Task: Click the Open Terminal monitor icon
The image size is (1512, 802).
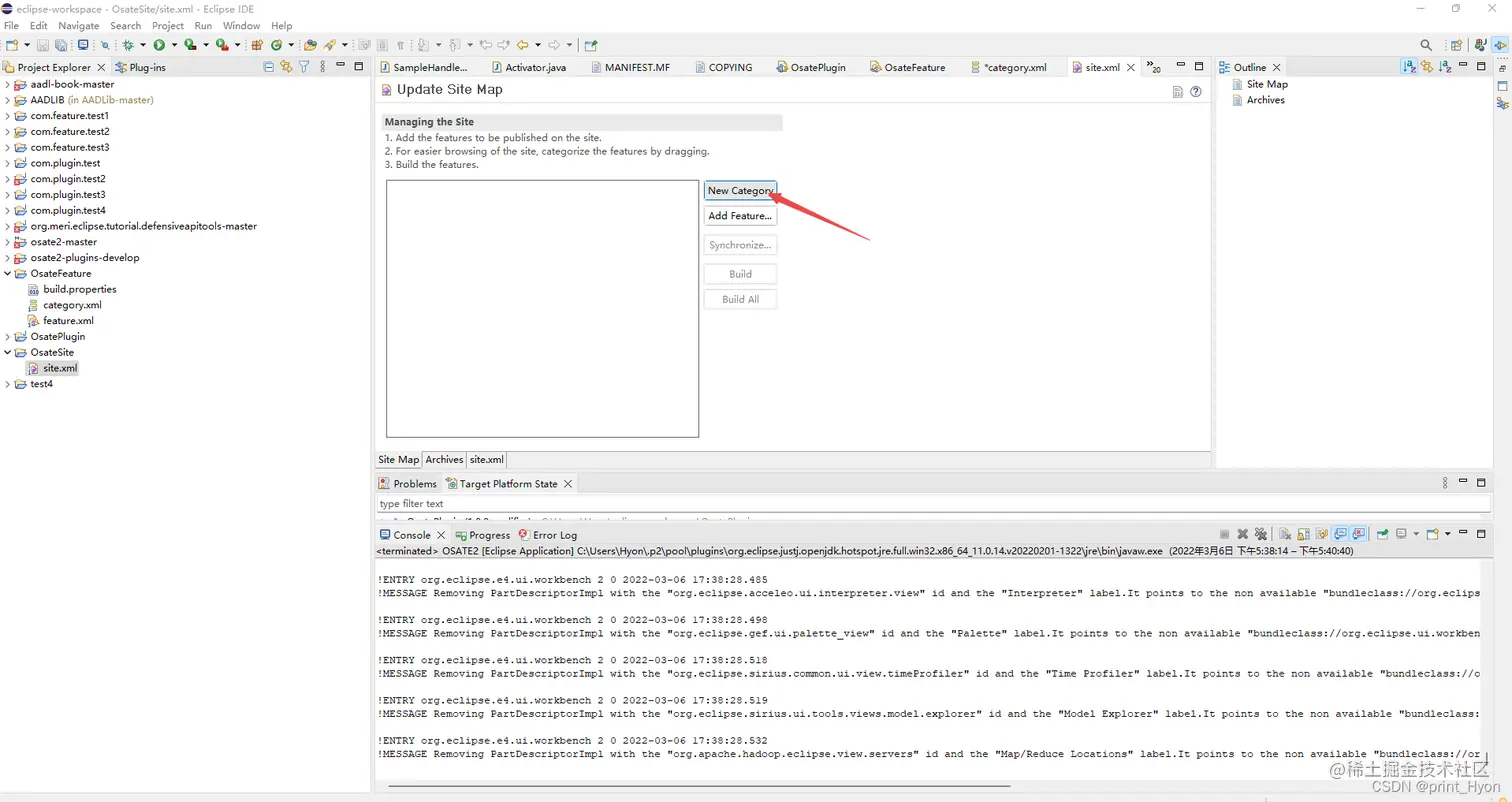Action: click(83, 45)
